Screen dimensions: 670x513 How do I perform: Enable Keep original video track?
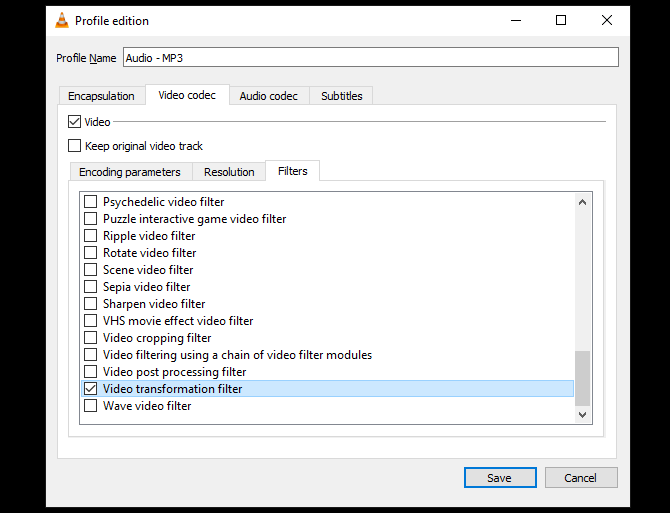(75, 146)
